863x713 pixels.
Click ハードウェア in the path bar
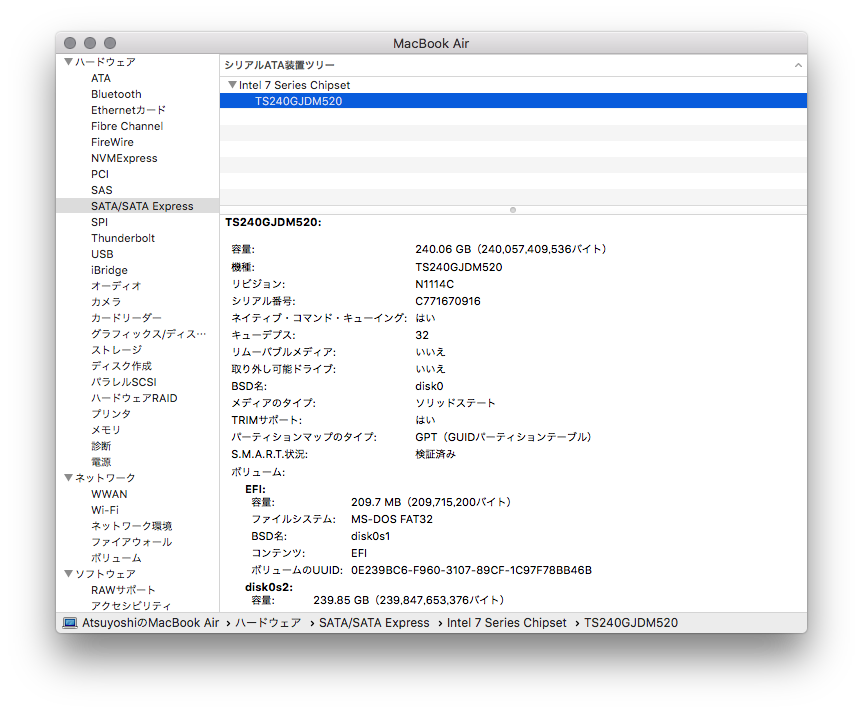[268, 623]
